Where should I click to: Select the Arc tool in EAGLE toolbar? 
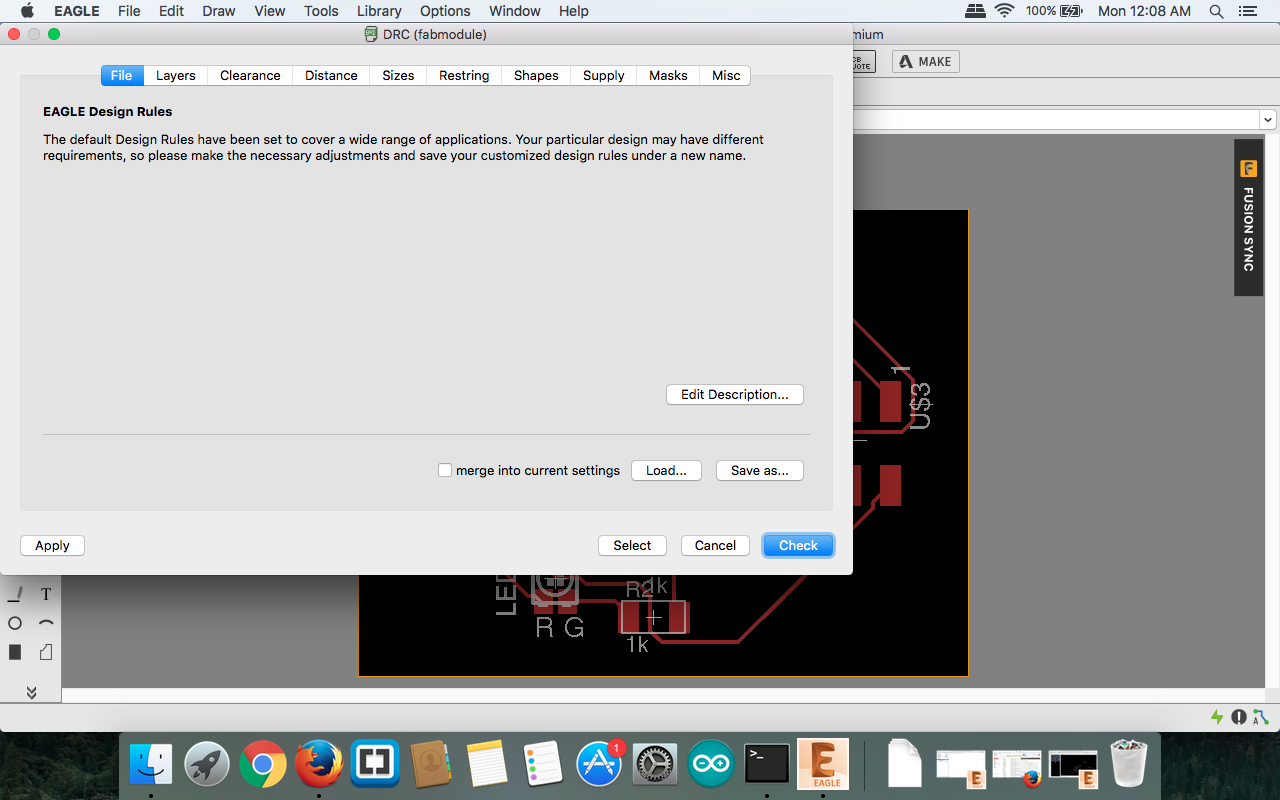(46, 623)
